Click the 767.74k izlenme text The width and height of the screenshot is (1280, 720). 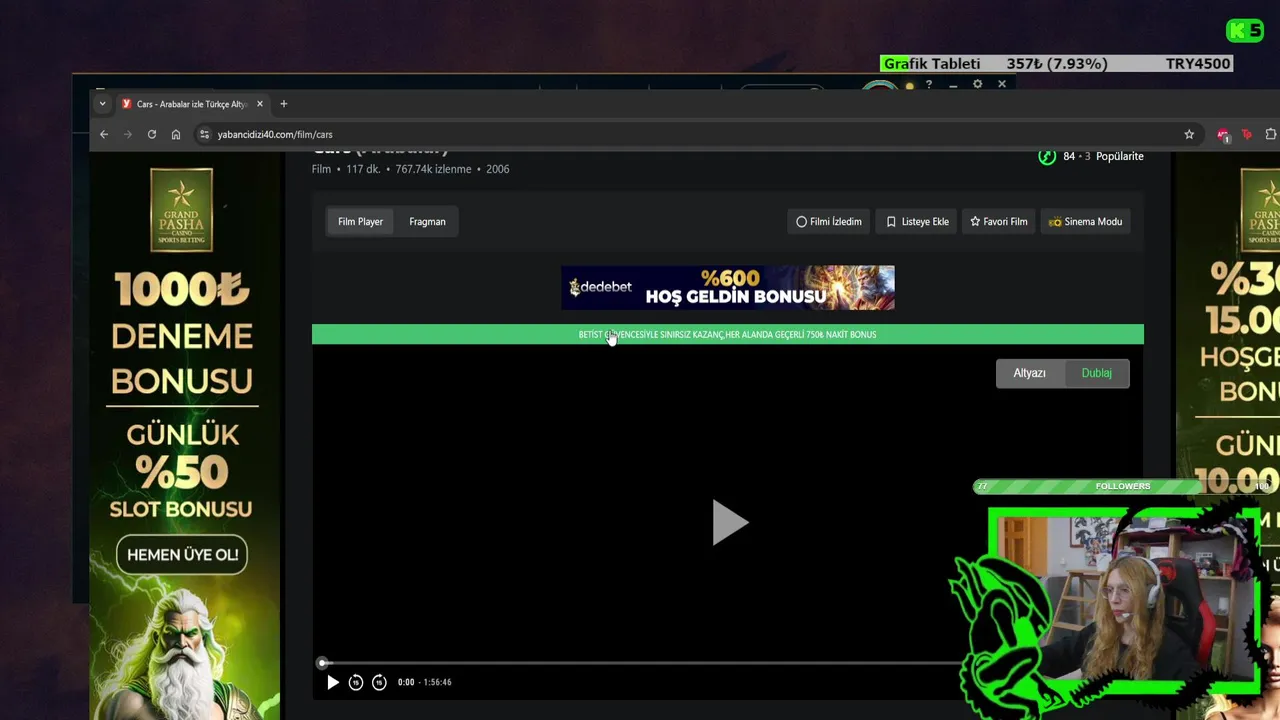[433, 169]
